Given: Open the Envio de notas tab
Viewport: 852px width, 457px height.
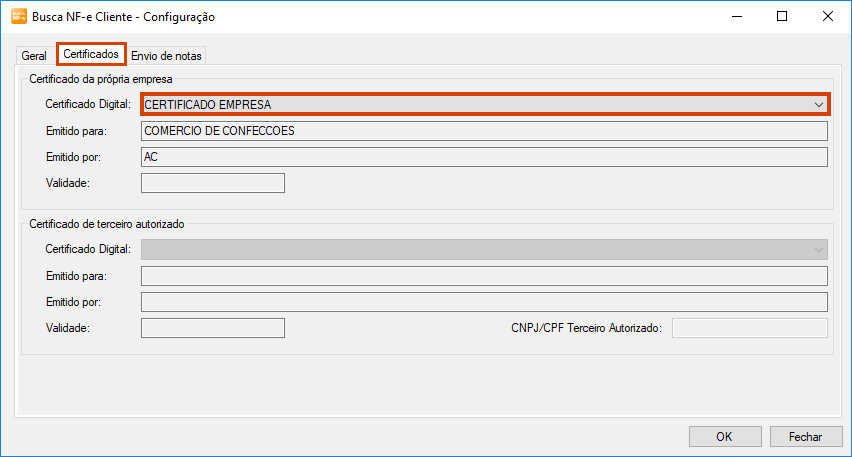Looking at the screenshot, I should (166, 56).
